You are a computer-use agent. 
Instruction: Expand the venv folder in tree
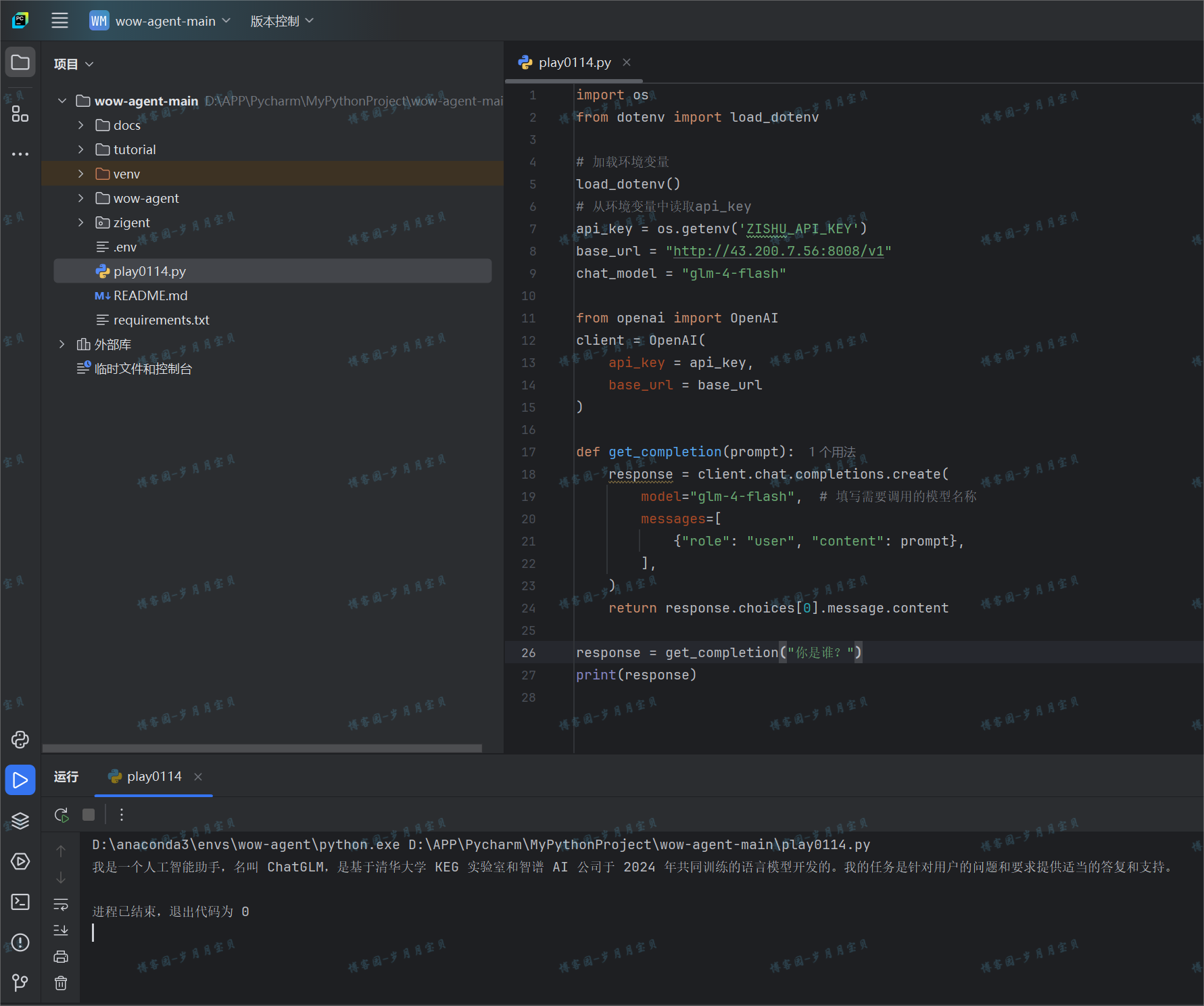(x=81, y=174)
